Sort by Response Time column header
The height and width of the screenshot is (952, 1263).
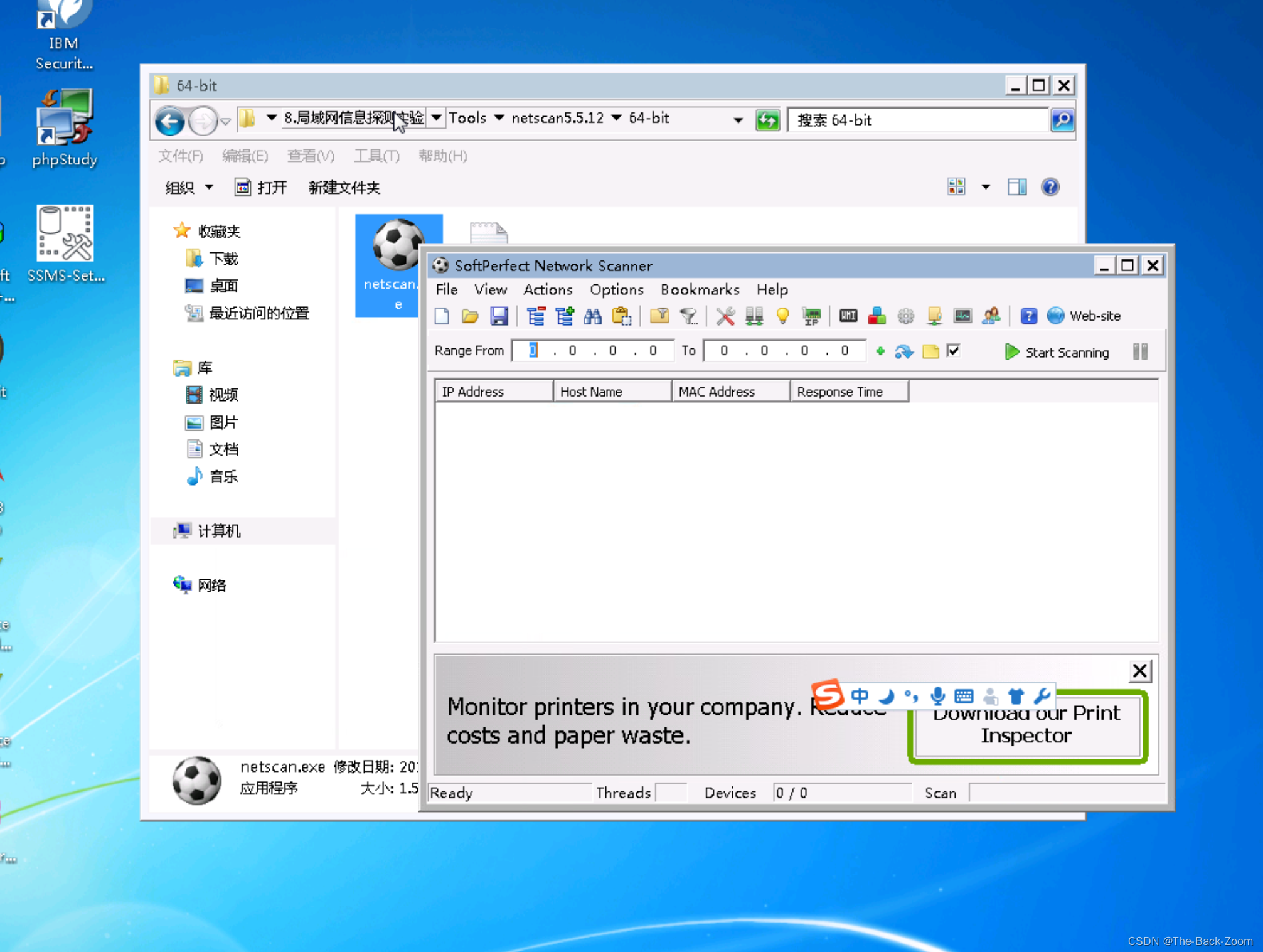[x=849, y=392]
